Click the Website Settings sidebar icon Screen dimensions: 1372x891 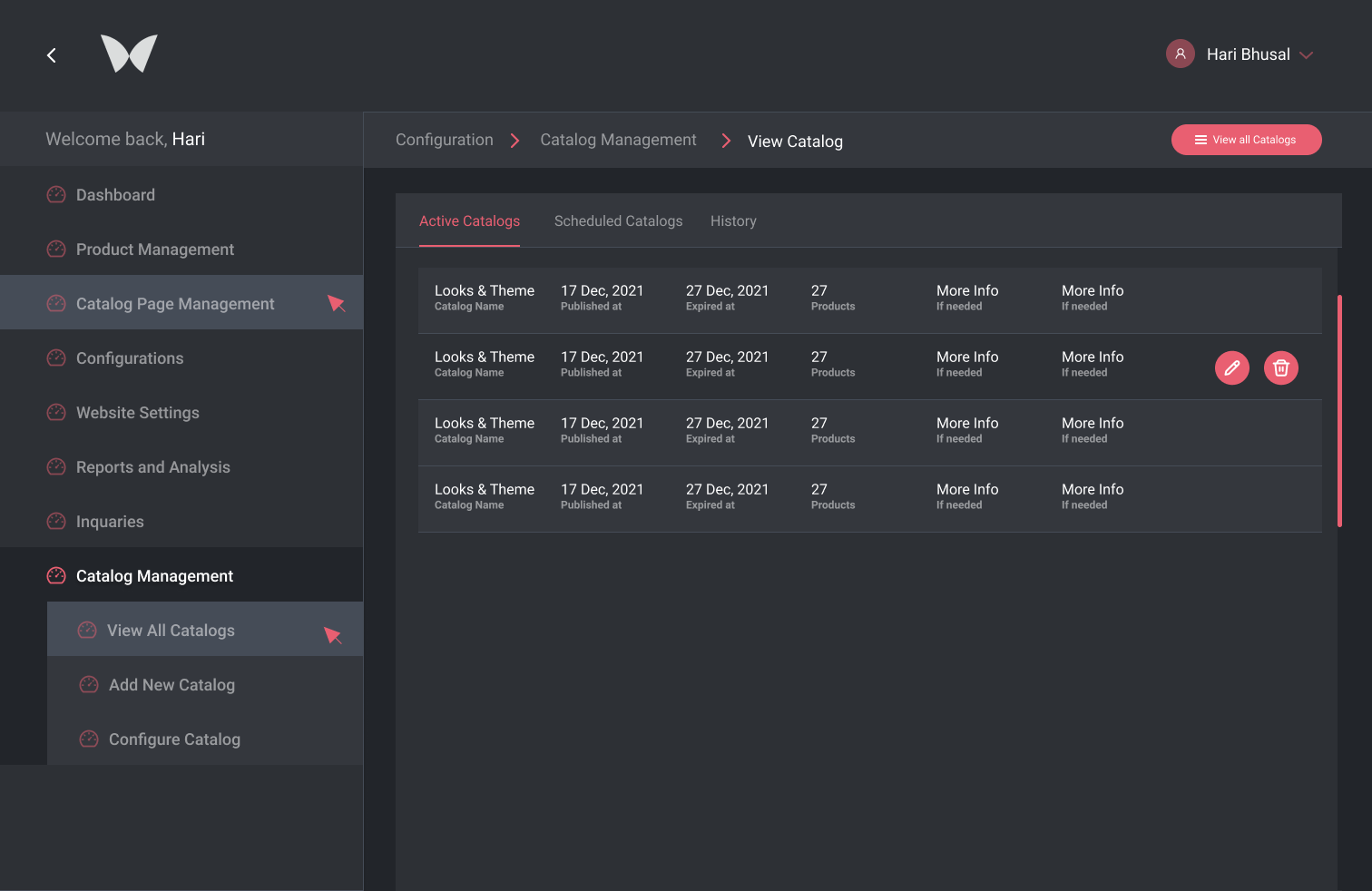(x=56, y=413)
